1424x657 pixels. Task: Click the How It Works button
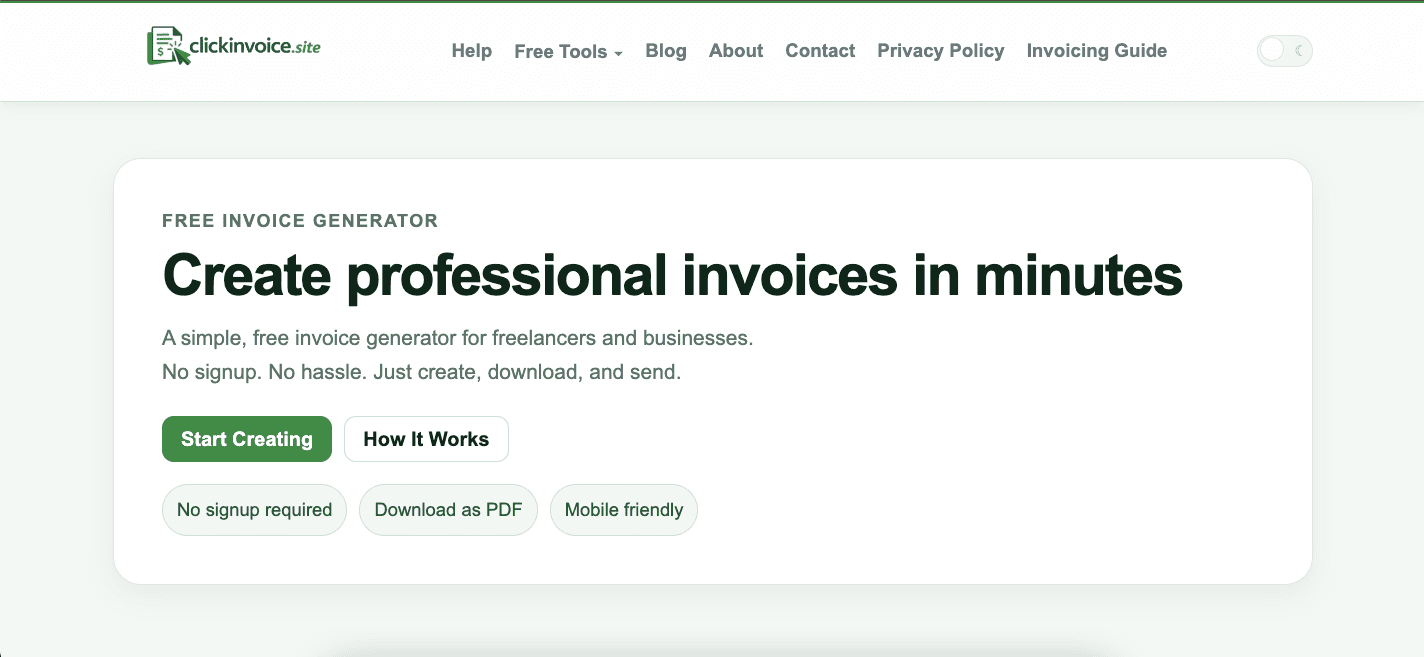click(x=426, y=439)
